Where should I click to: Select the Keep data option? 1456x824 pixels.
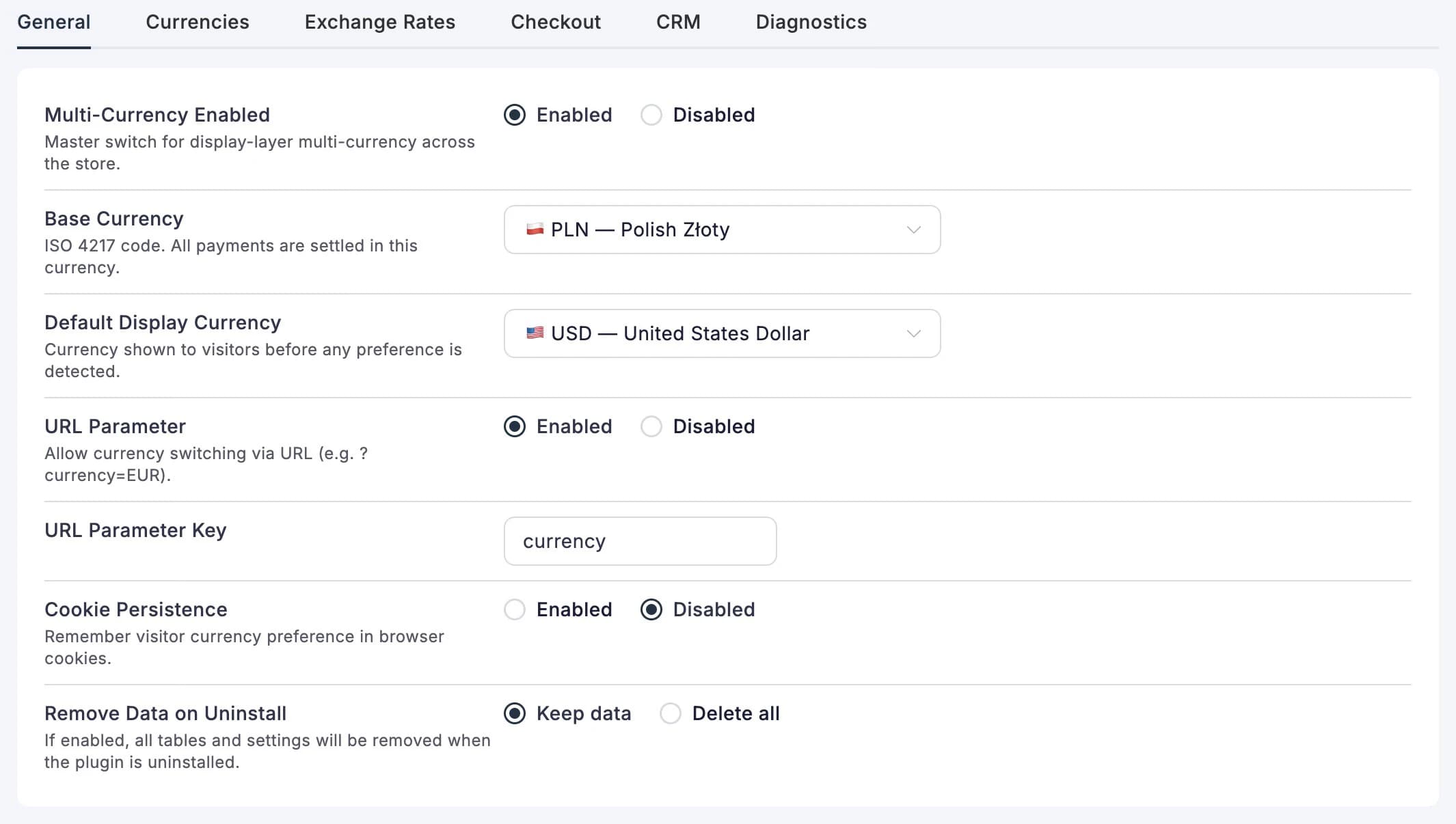(x=515, y=713)
